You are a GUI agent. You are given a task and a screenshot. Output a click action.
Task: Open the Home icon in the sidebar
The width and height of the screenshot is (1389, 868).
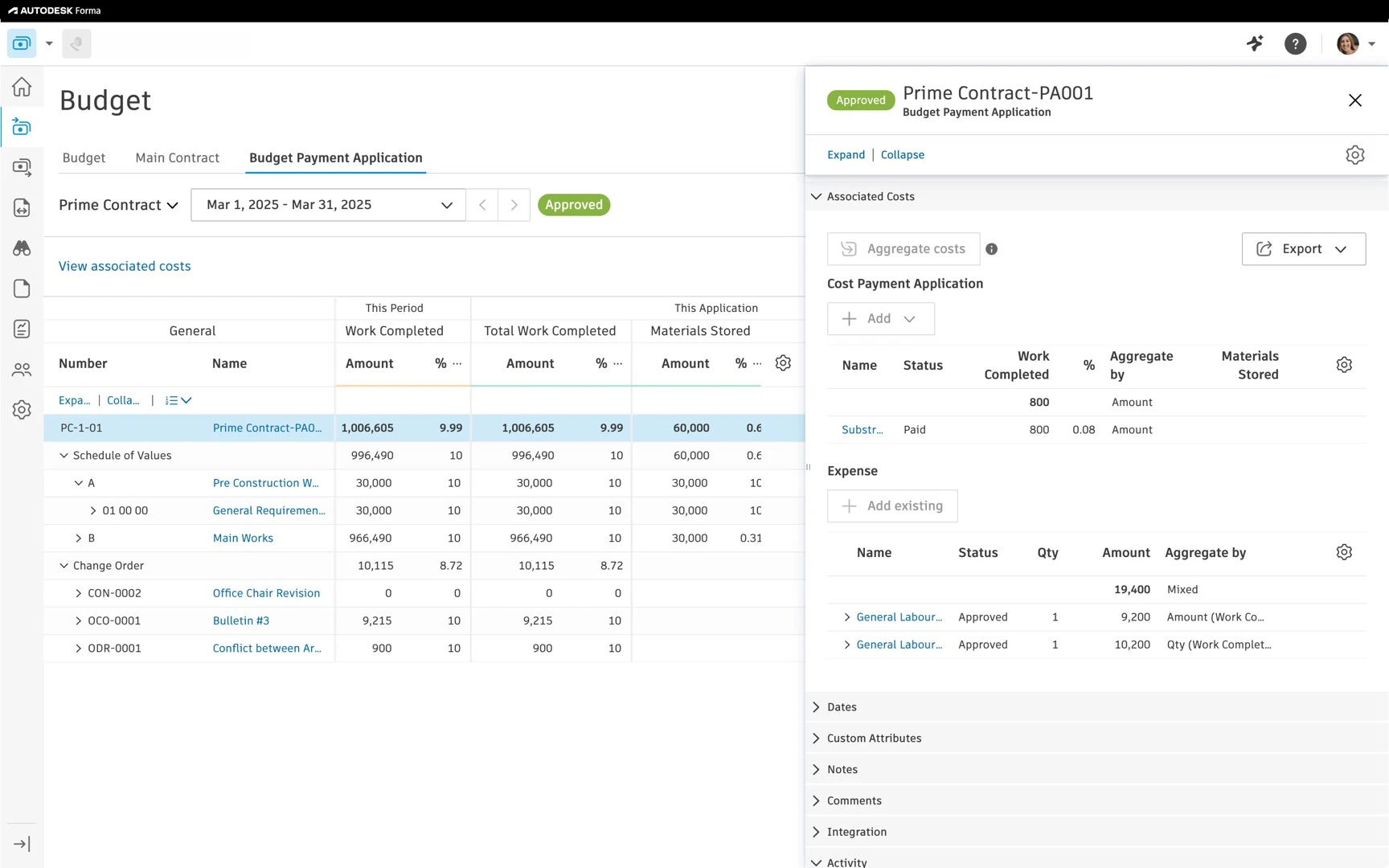click(22, 87)
